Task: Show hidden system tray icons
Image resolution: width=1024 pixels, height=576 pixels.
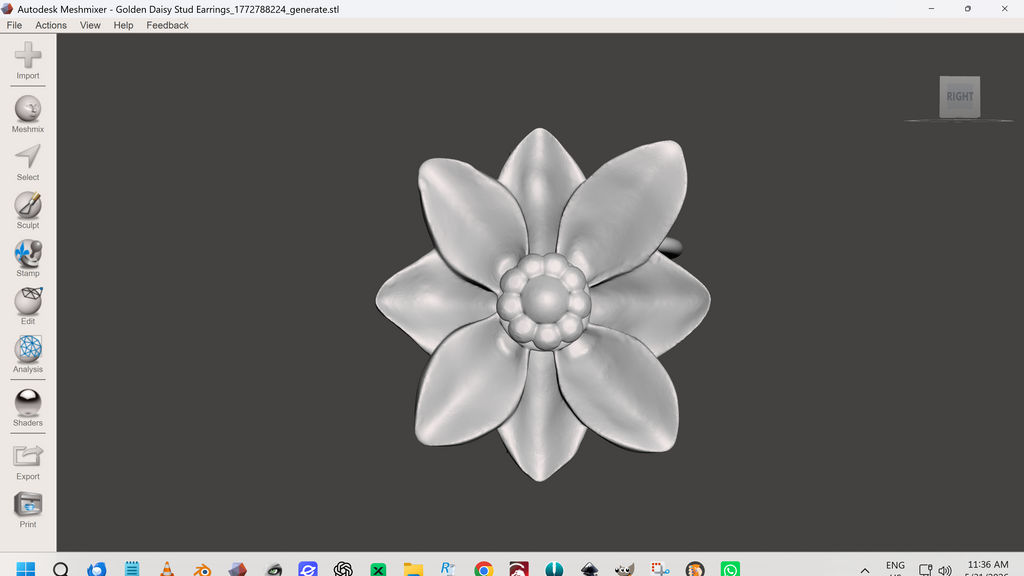Action: 865,570
